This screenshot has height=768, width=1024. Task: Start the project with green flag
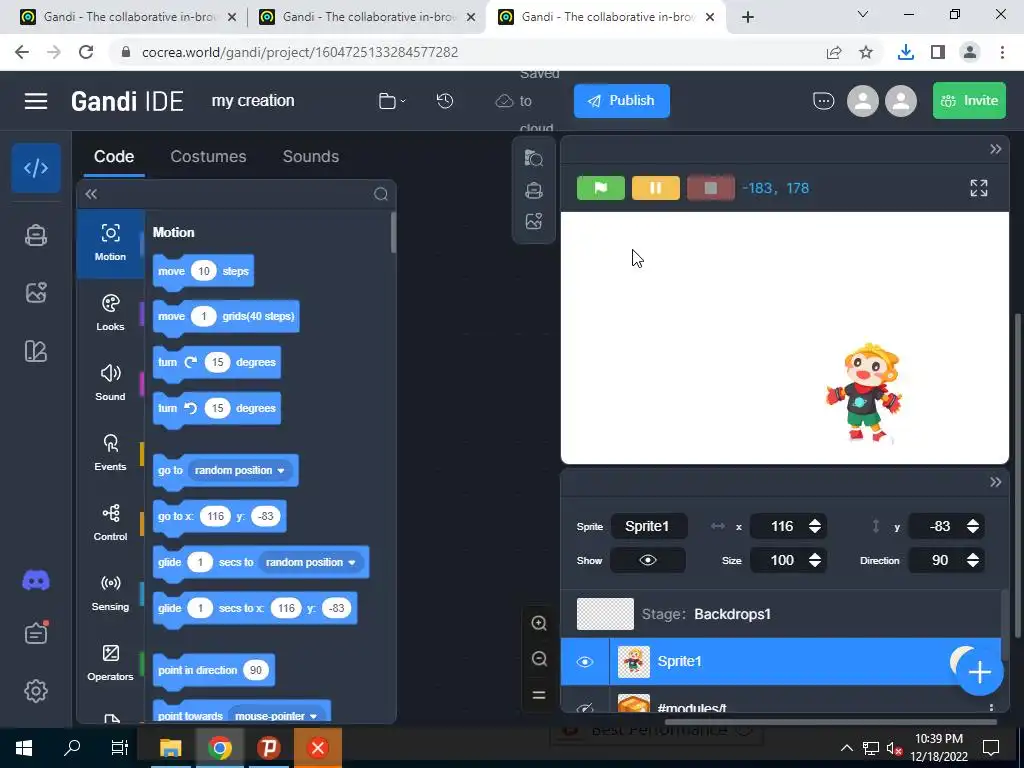click(601, 188)
